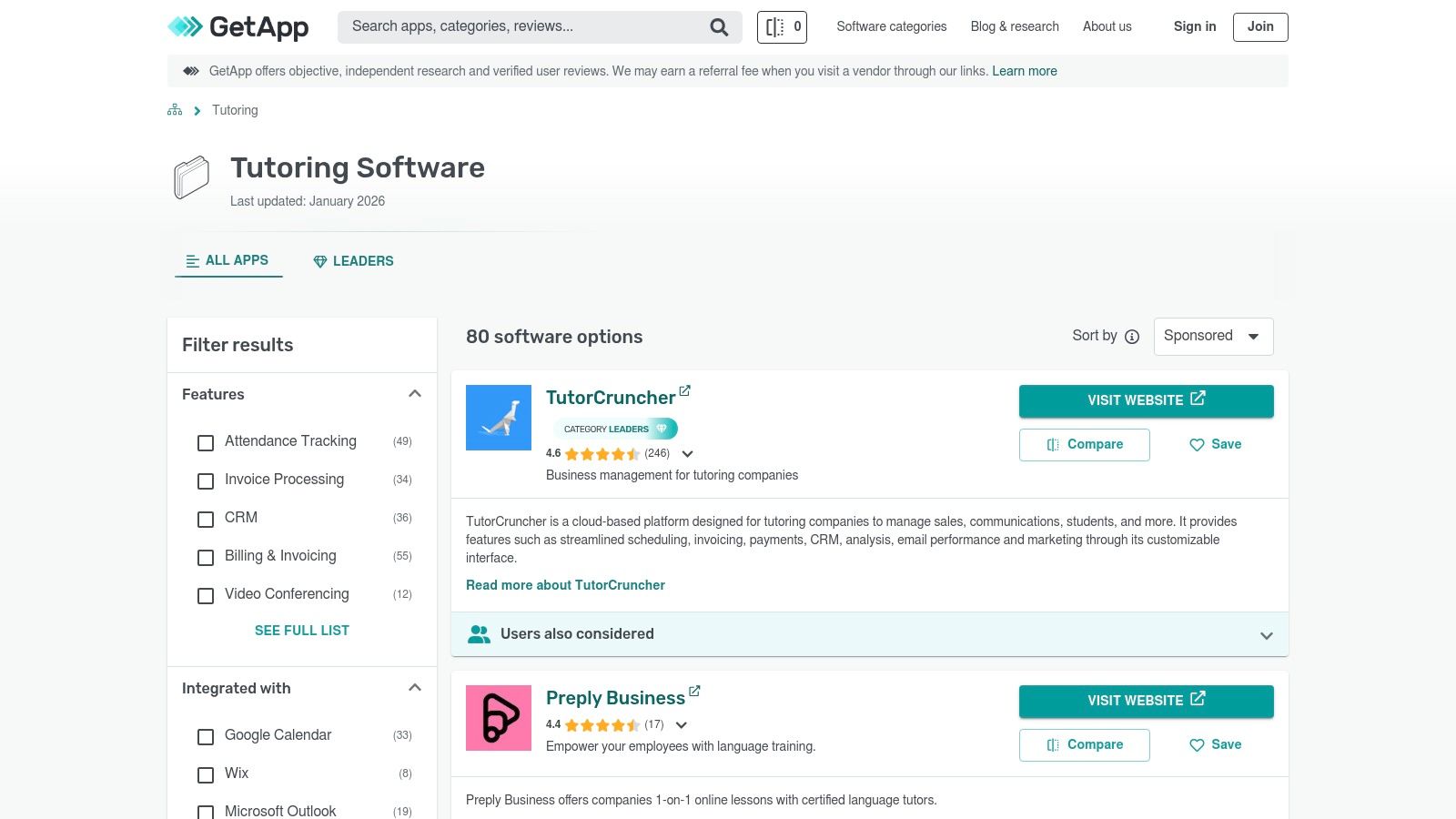Click the search magnifier icon
1456x819 pixels.
click(x=718, y=26)
